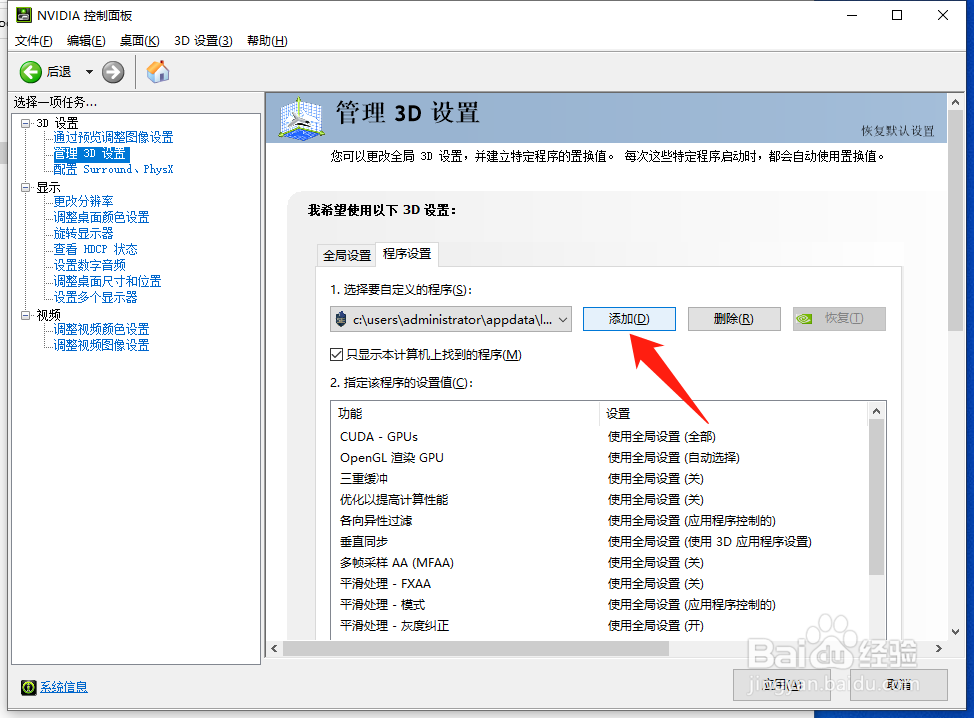Toggle 只显示本计算机上找到的程序 checkbox
Viewport: 974px width, 718px height.
coord(337,355)
